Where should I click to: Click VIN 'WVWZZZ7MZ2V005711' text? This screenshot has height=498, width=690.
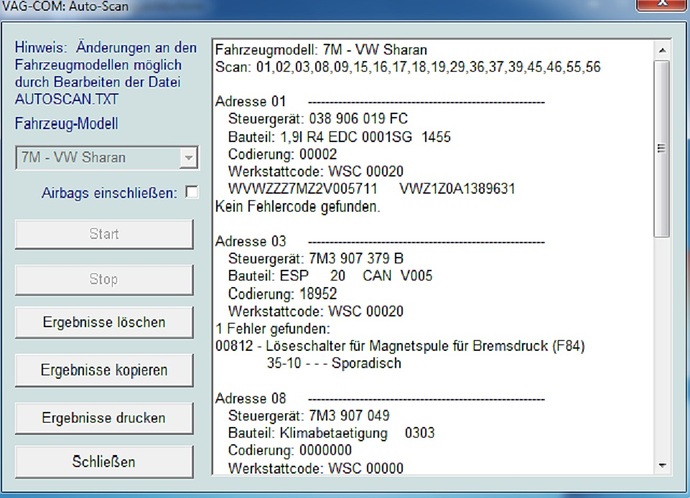(x=303, y=189)
